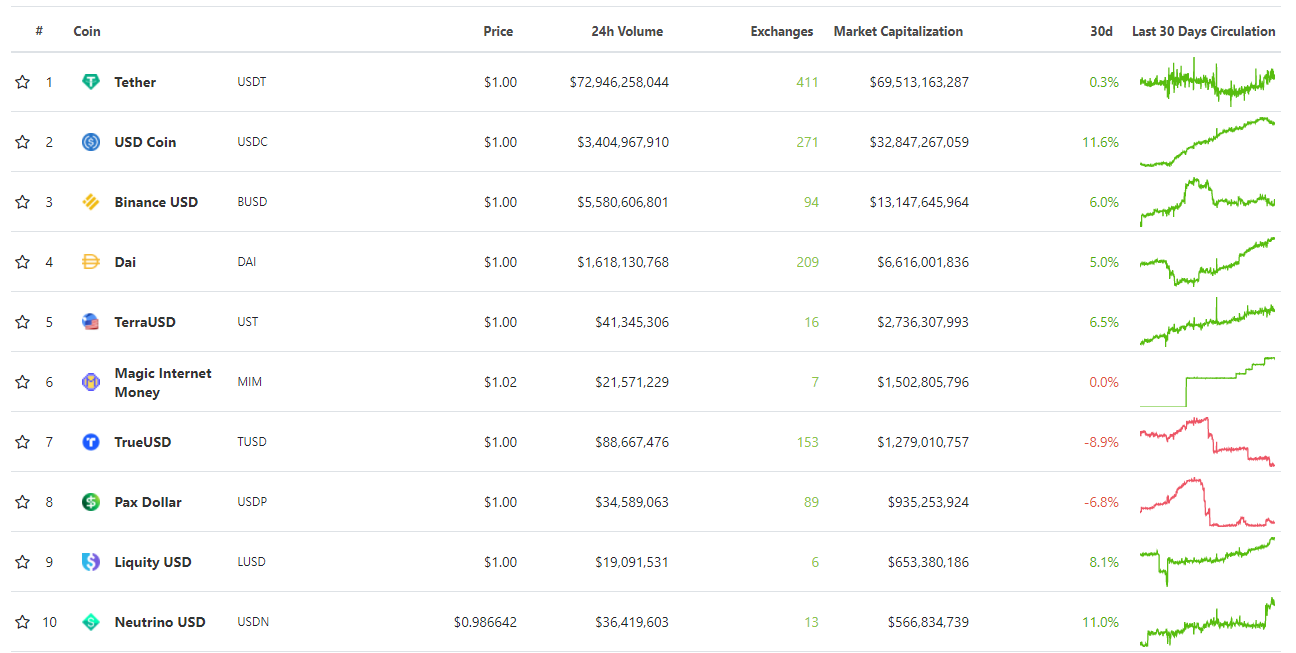Open TrueUSD red circulation sparkline
The height and width of the screenshot is (653, 1296).
pyautogui.click(x=1207, y=442)
